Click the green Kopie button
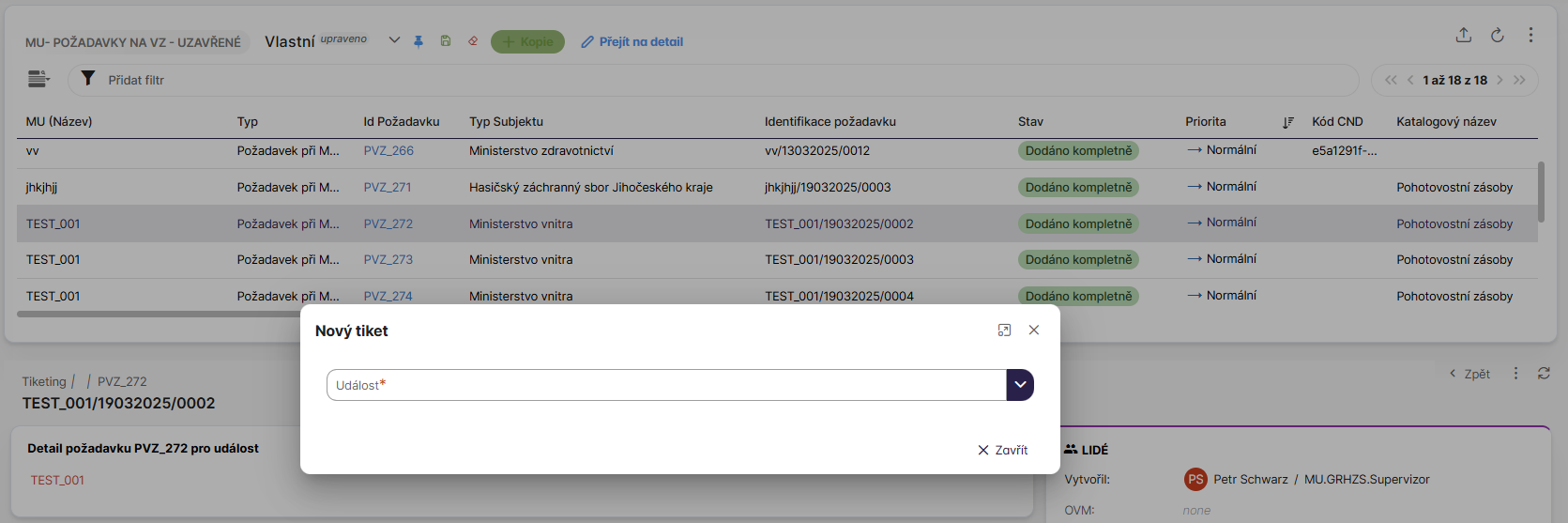The height and width of the screenshot is (523, 1568). (527, 41)
